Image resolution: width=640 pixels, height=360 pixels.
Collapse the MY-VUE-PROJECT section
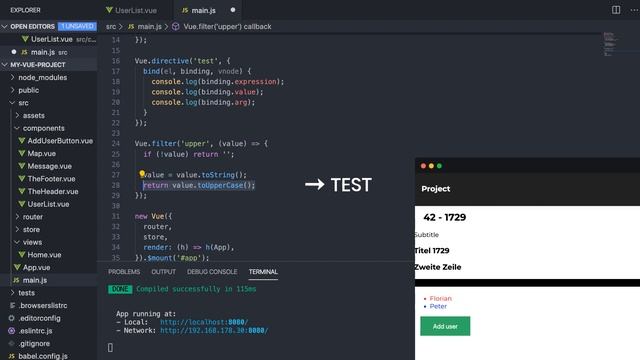[x=5, y=64]
